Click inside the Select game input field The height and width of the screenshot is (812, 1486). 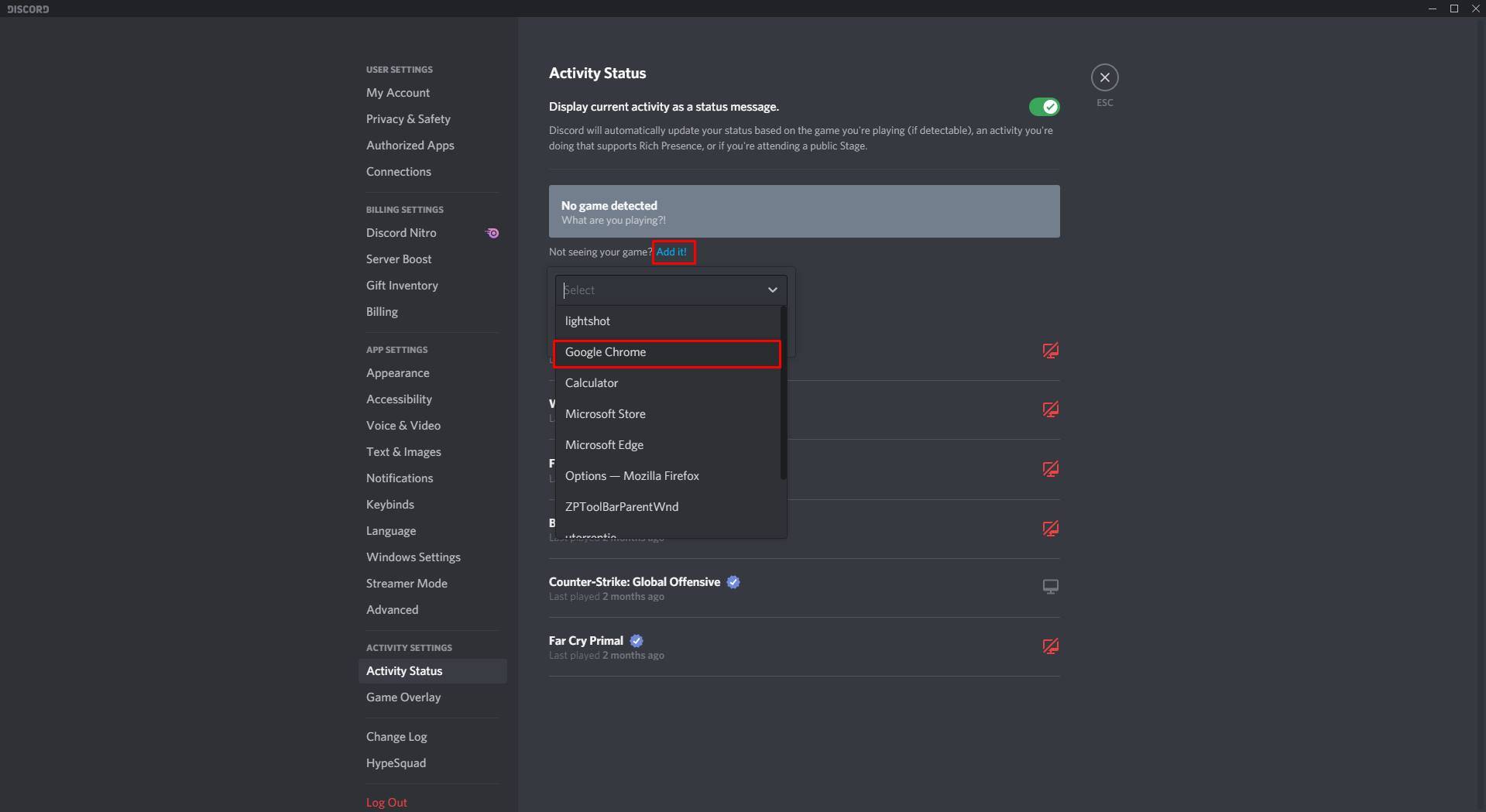[658, 290]
